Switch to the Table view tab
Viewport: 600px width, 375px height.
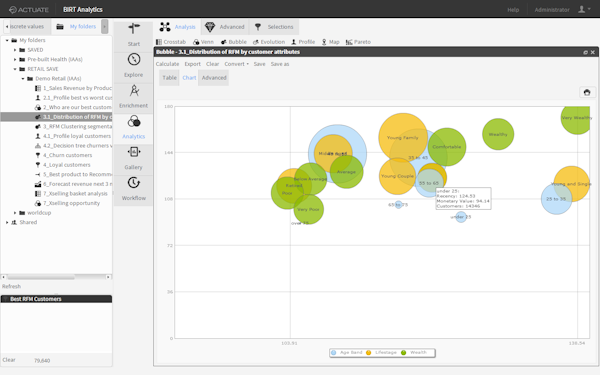pyautogui.click(x=169, y=78)
